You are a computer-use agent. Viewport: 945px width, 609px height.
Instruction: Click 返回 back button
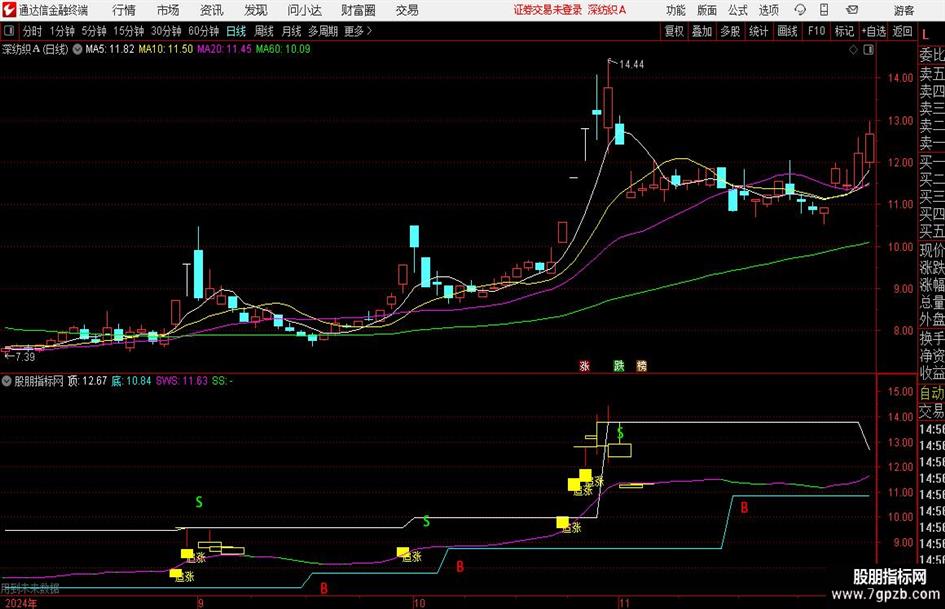[902, 31]
